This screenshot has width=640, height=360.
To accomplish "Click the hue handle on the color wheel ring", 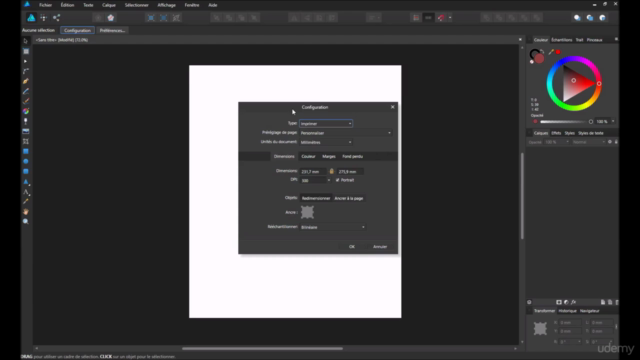I will 599,84.
